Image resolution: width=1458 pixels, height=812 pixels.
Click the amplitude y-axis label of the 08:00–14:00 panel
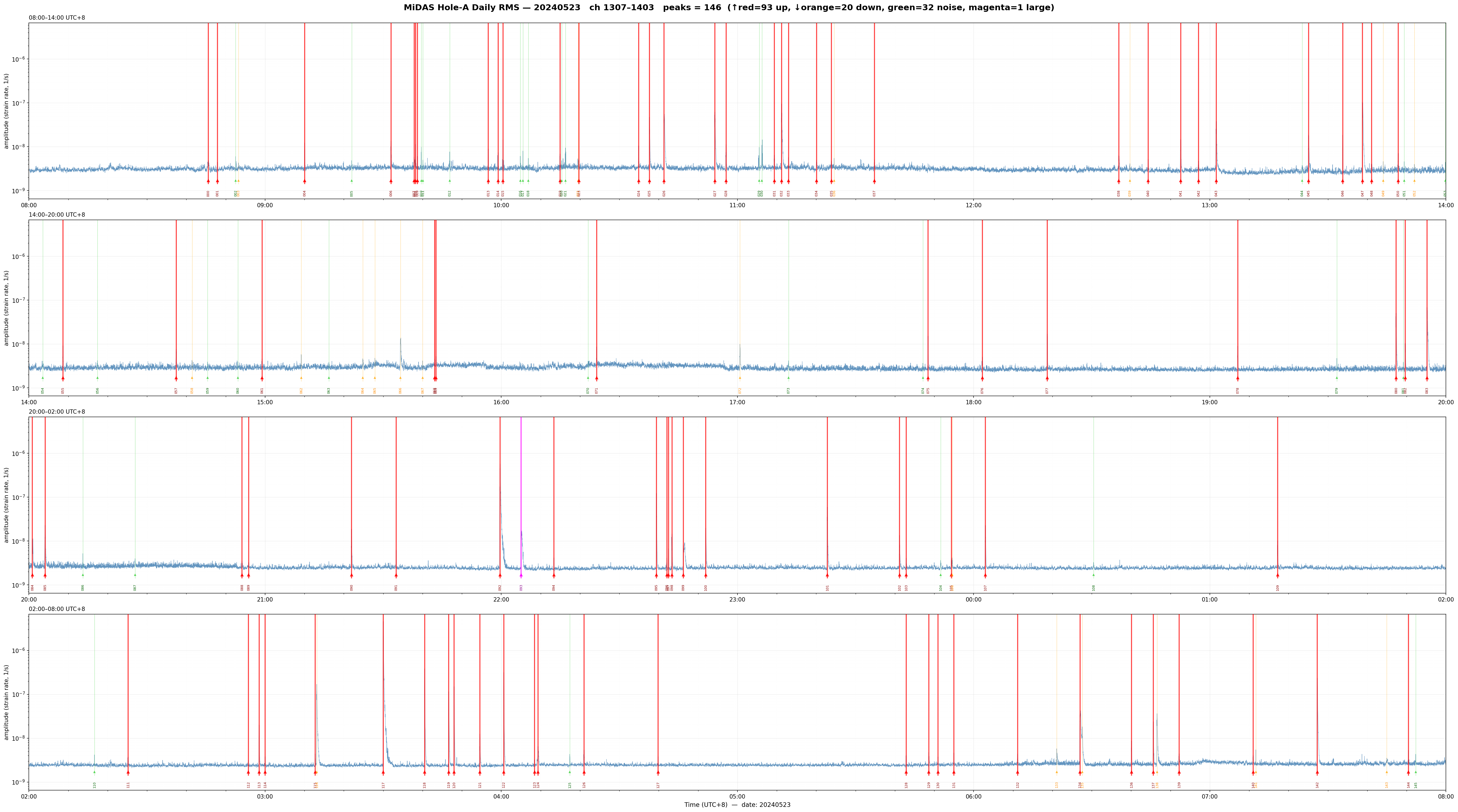(7, 111)
